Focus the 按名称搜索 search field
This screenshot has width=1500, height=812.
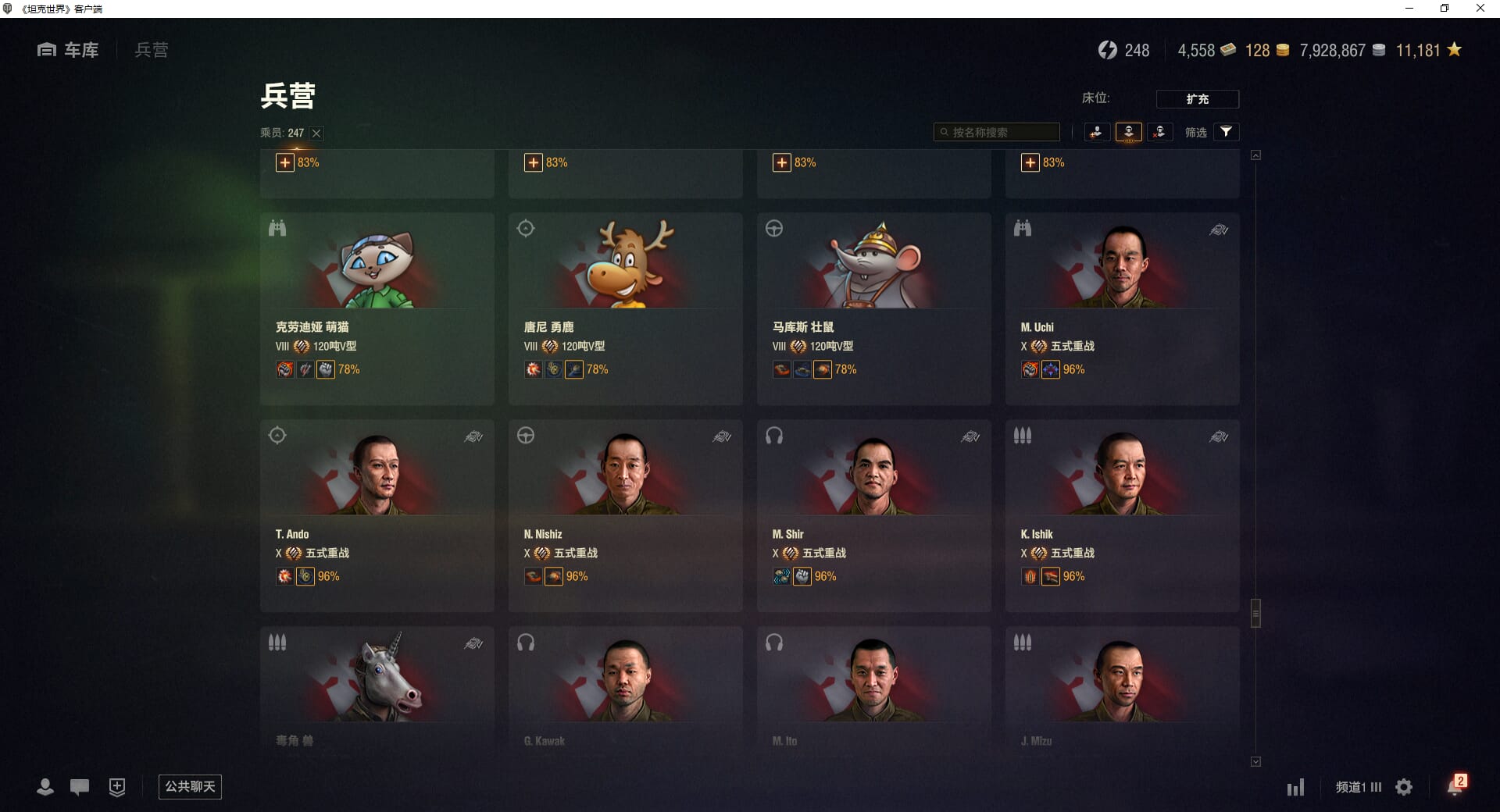coord(996,132)
